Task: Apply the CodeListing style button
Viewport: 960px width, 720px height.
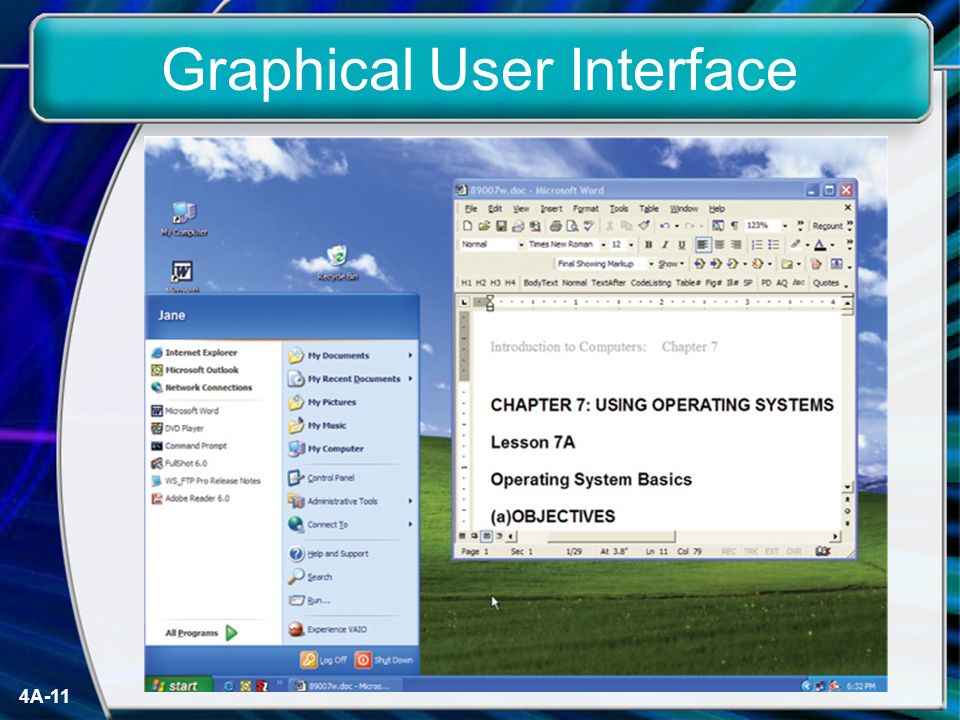Action: pyautogui.click(x=651, y=283)
